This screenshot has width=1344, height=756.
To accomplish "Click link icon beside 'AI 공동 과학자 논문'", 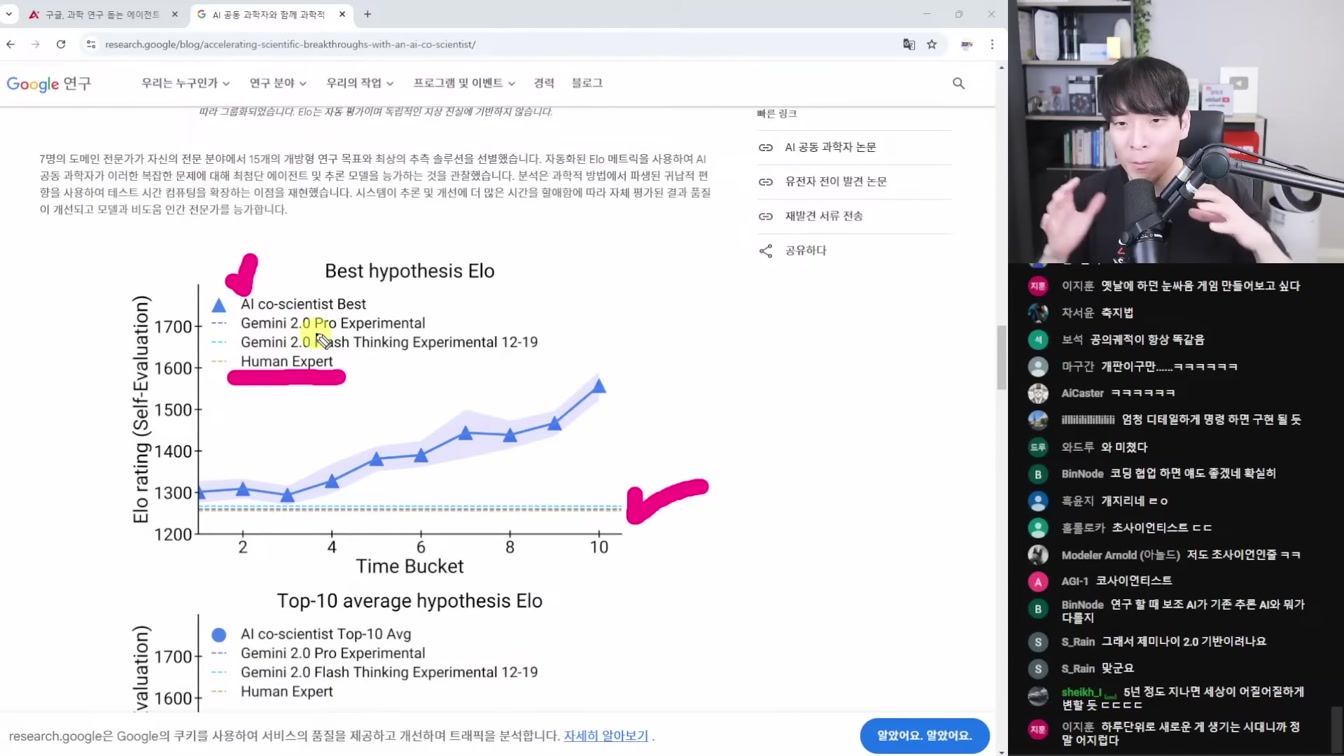I will [x=766, y=148].
